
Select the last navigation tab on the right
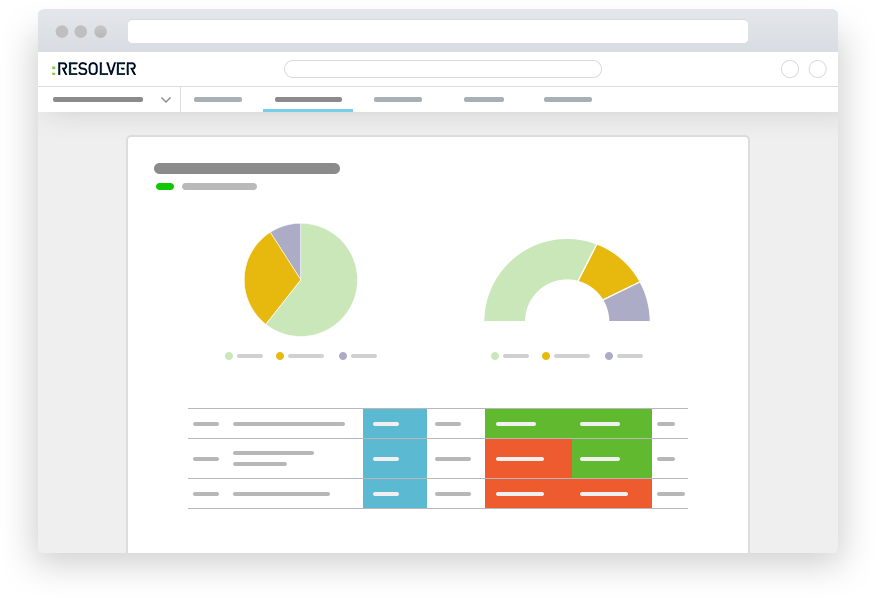[568, 100]
